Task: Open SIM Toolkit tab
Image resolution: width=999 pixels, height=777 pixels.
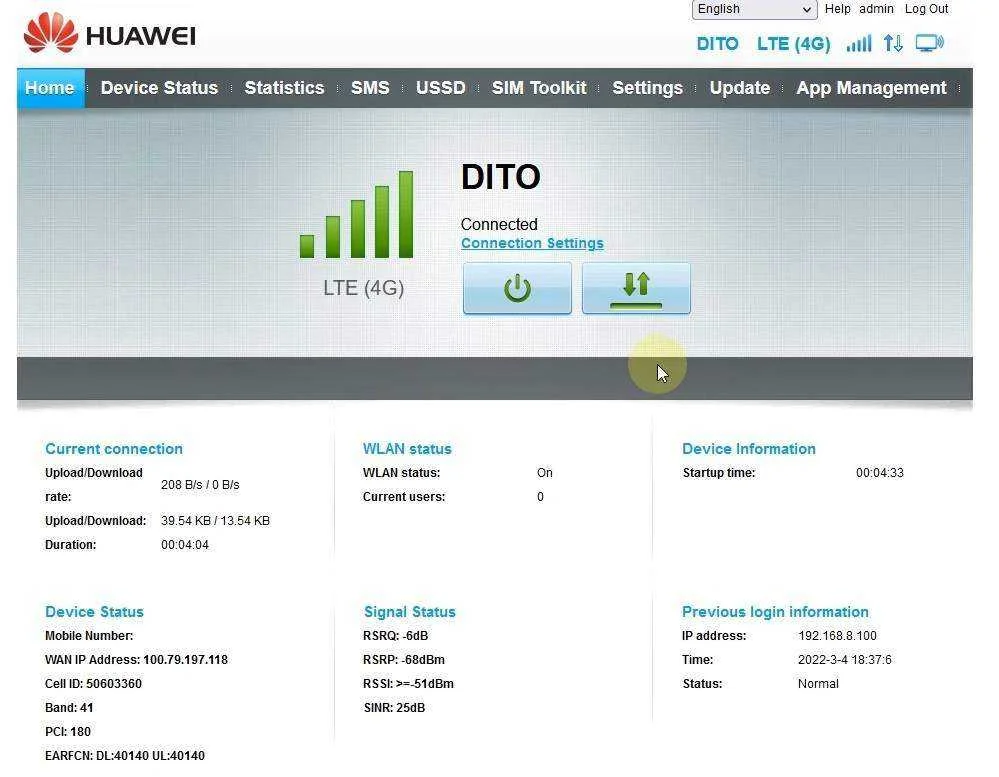Action: tap(539, 88)
